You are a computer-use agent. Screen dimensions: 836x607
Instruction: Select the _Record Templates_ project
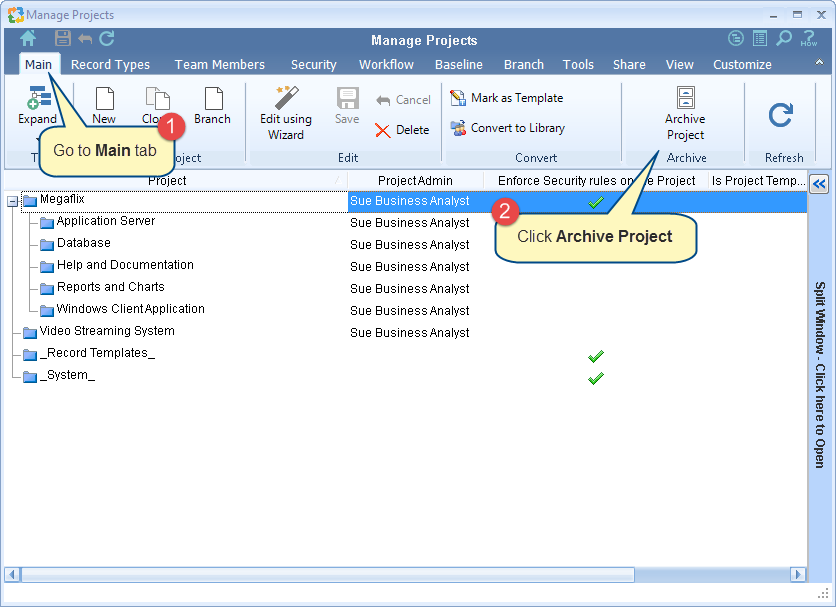point(98,353)
